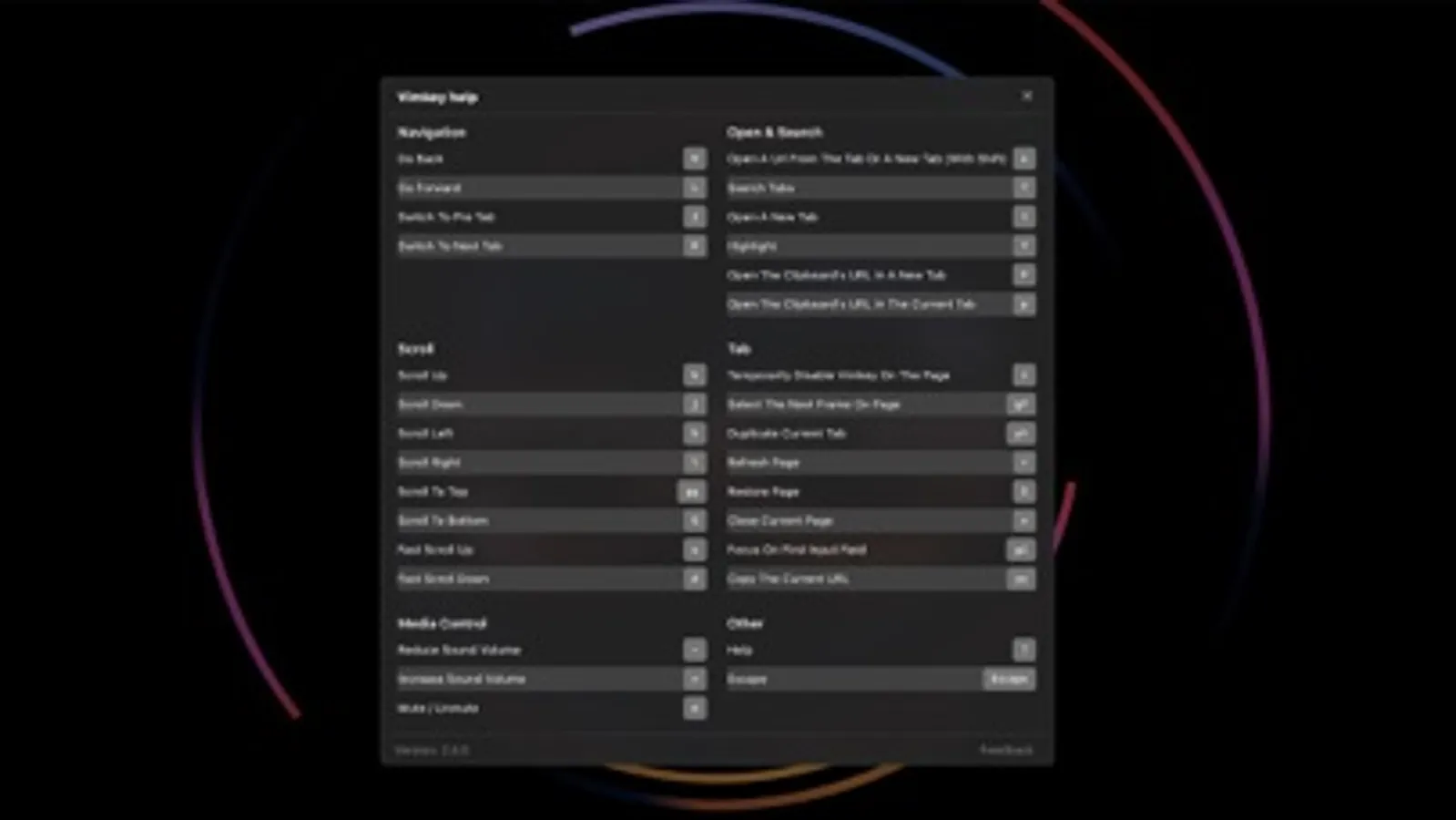Click the key badge for Go Back
Screen dimensions: 1456x820
pyautogui.click(x=695, y=159)
